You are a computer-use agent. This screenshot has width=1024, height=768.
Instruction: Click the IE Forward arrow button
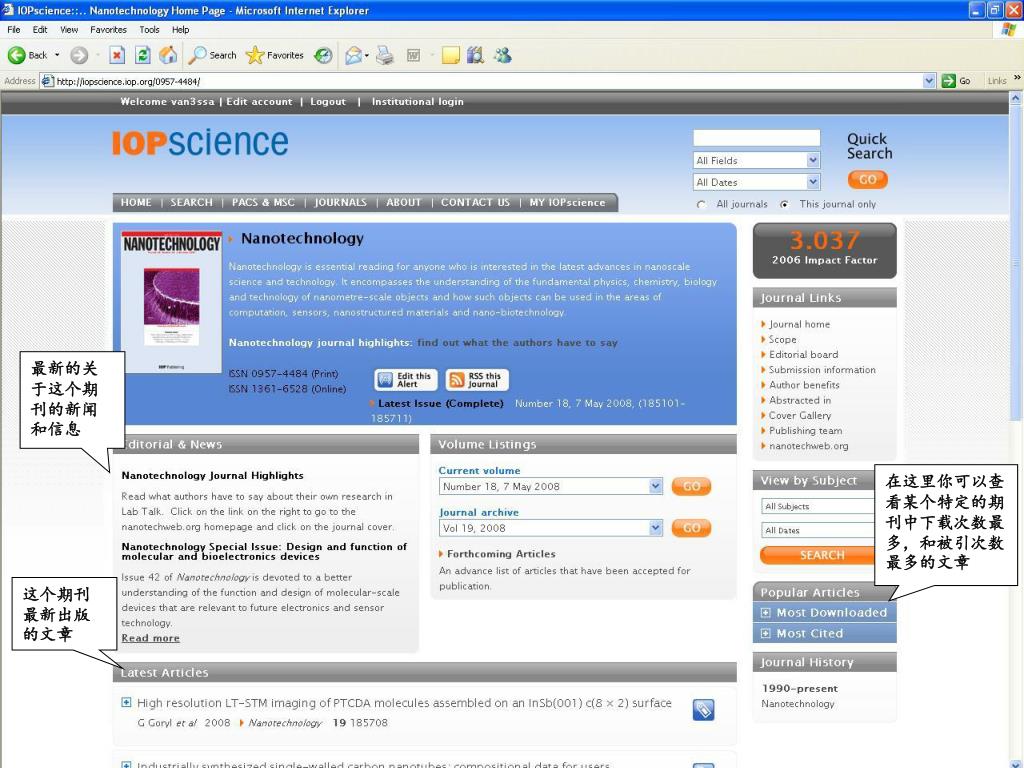[x=79, y=56]
